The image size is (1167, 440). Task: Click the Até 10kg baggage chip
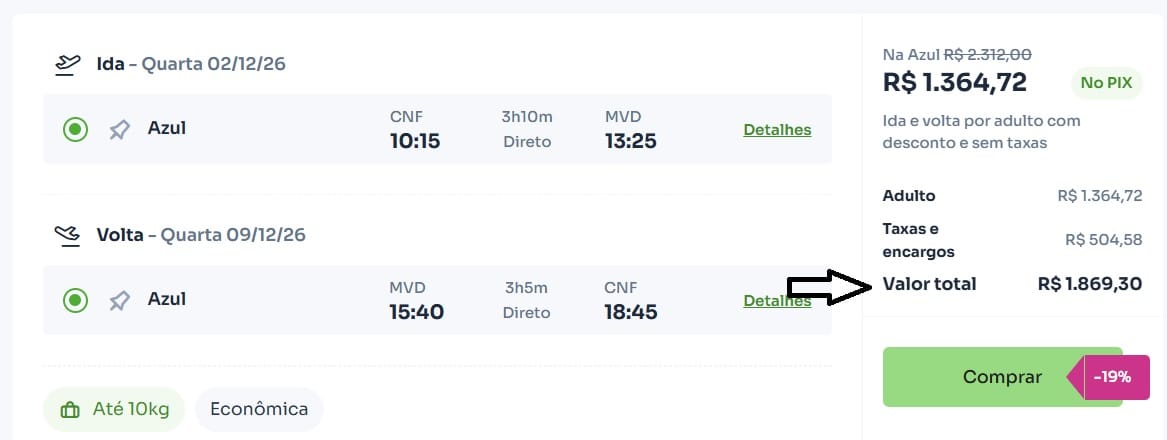(x=114, y=409)
